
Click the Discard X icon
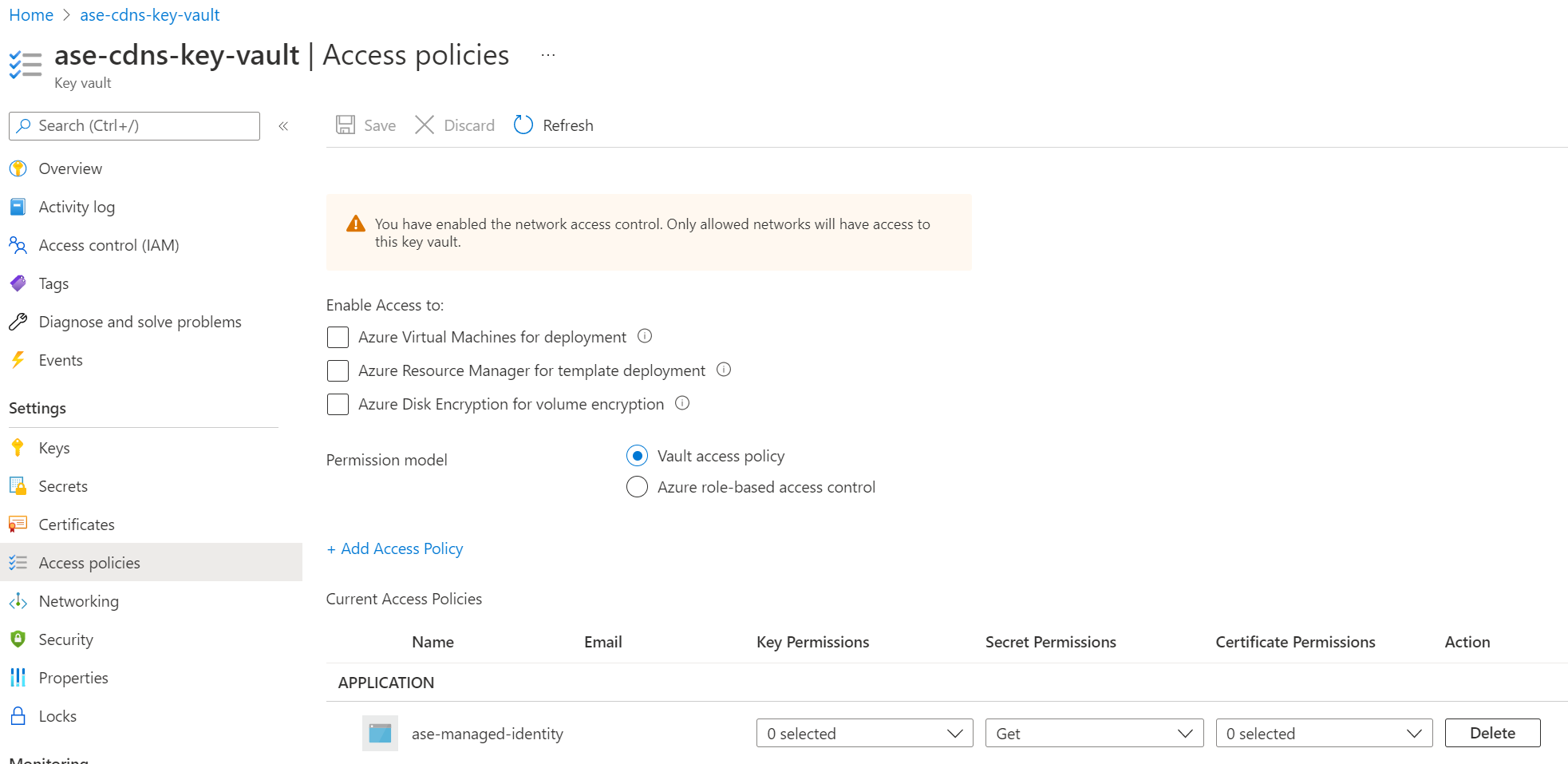click(425, 125)
